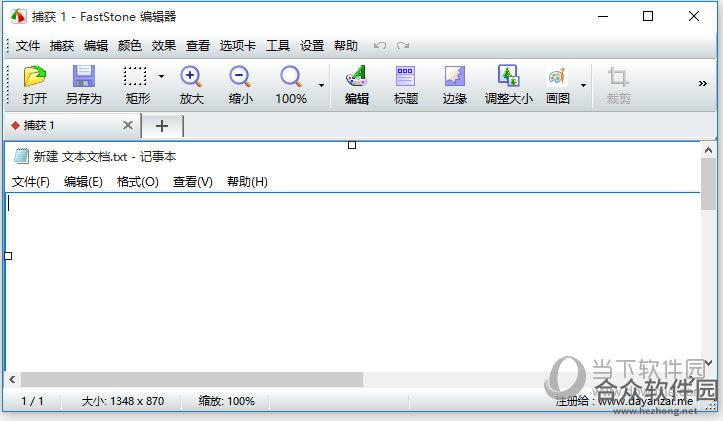
Task: Click the Notepad icon in captured image
Action: click(x=21, y=156)
